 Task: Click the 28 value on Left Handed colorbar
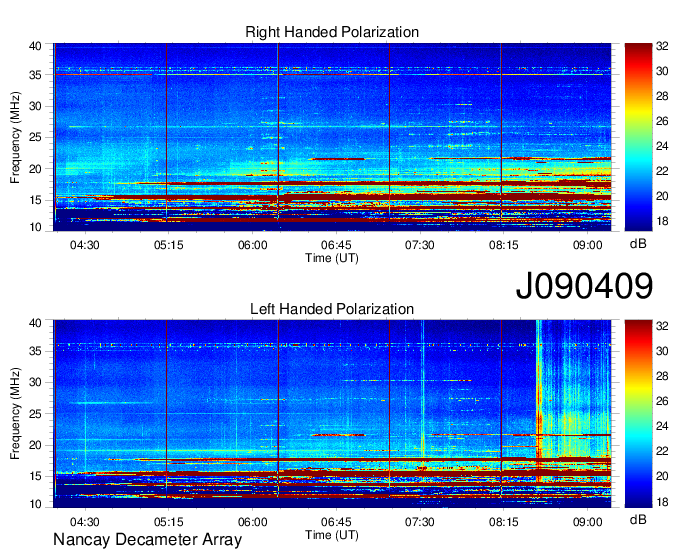(x=662, y=376)
